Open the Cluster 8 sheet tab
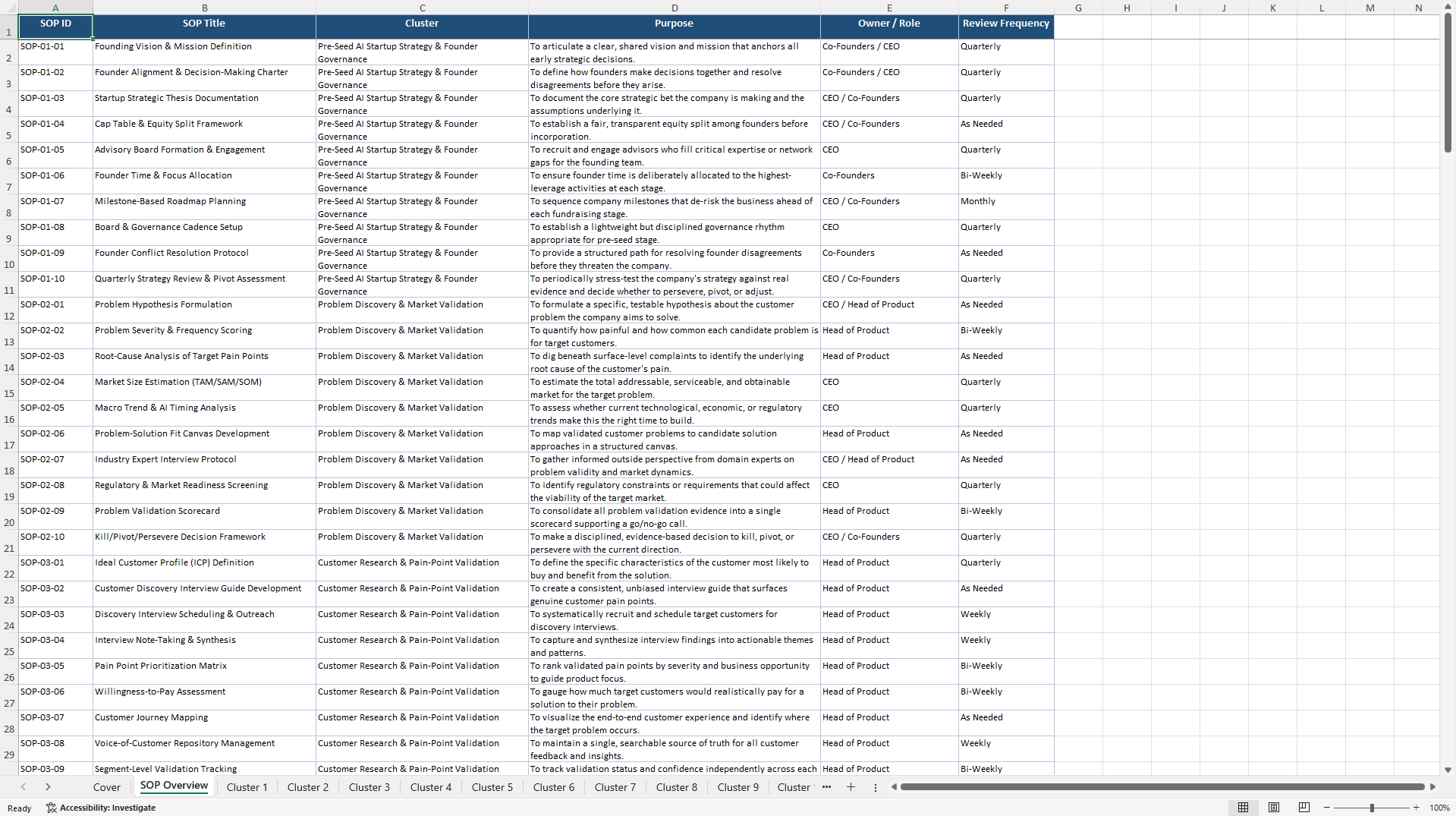 point(677,787)
